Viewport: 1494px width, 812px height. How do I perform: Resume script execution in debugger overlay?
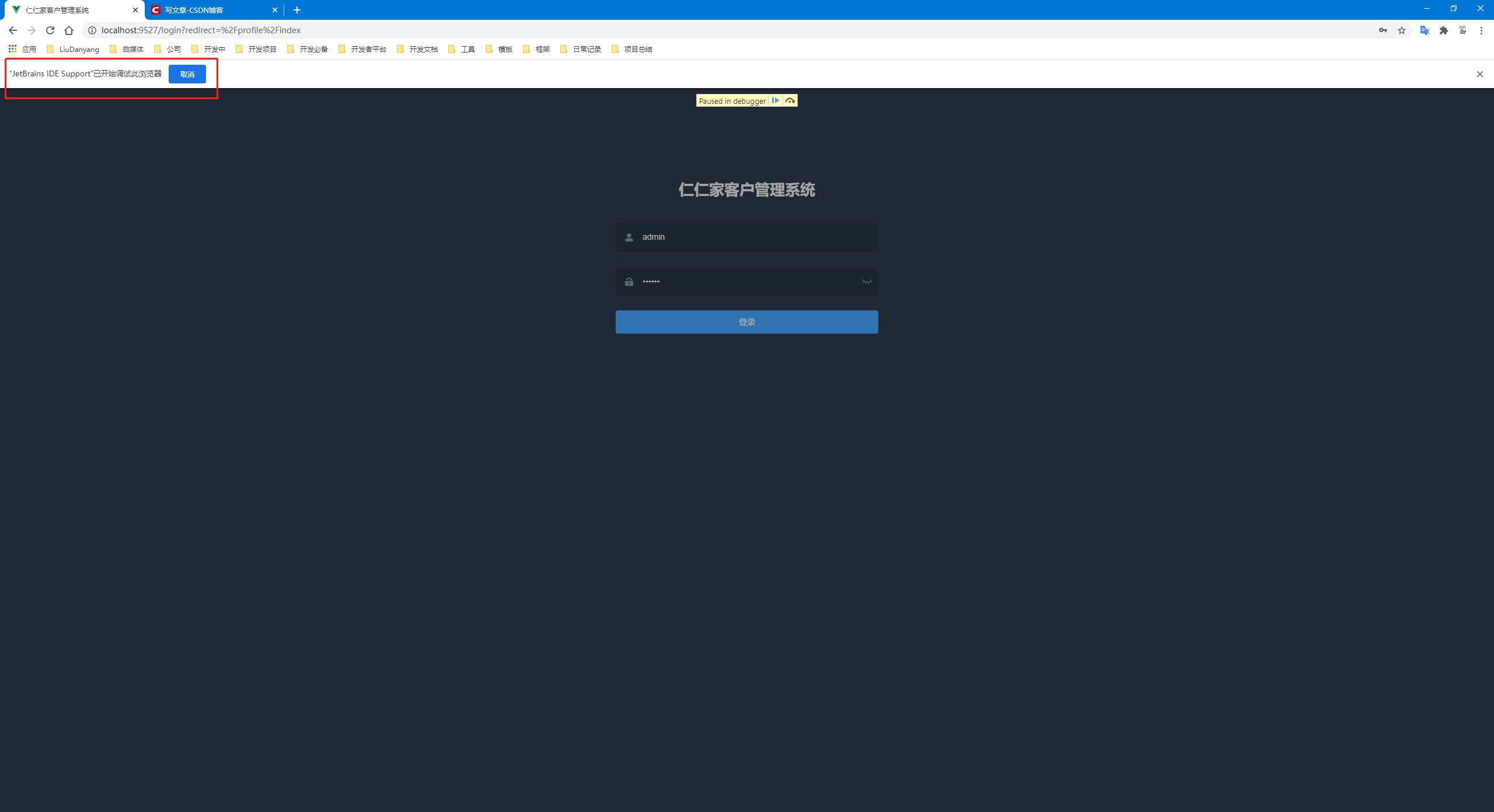click(775, 101)
